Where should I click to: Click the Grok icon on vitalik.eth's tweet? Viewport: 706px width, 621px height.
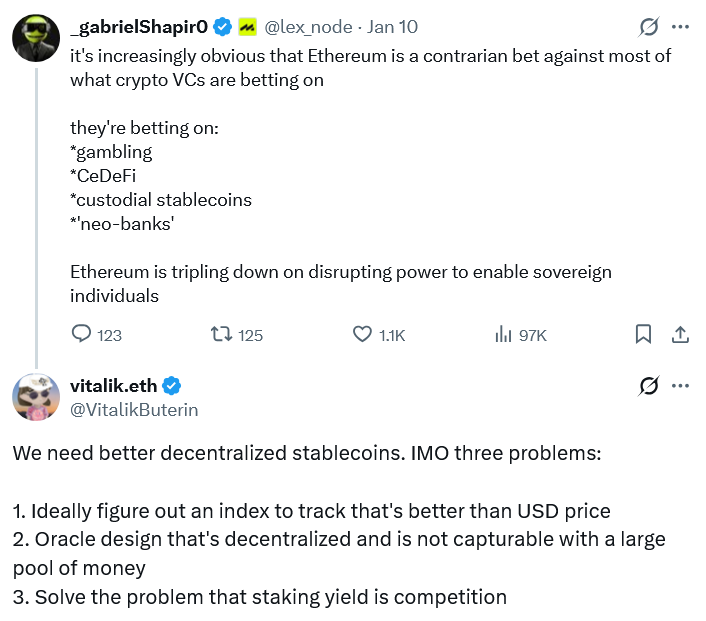point(648,385)
